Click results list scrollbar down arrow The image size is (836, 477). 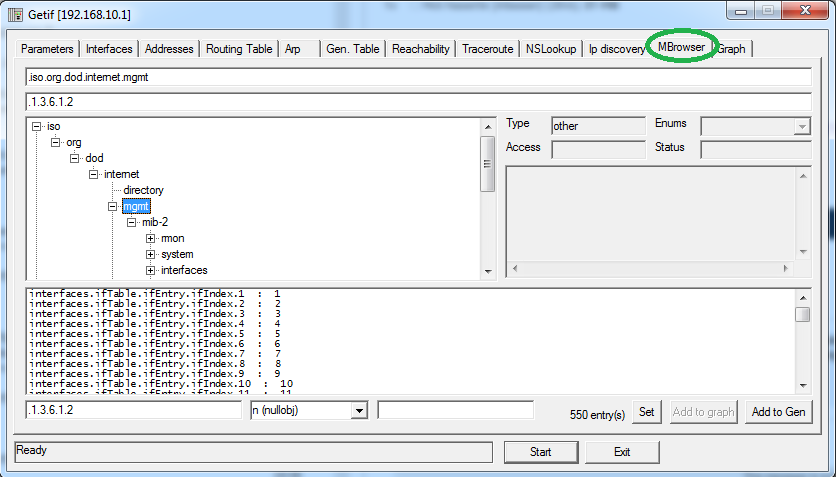coord(803,386)
